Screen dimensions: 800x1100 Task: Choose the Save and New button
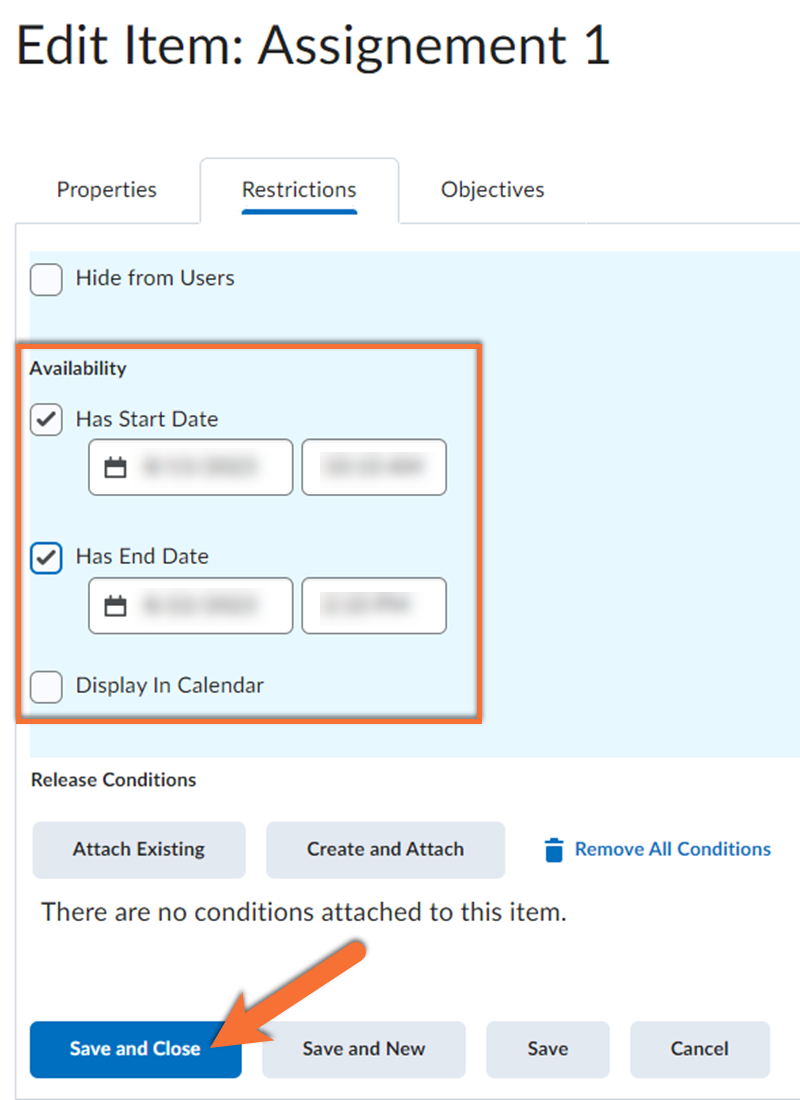364,1049
